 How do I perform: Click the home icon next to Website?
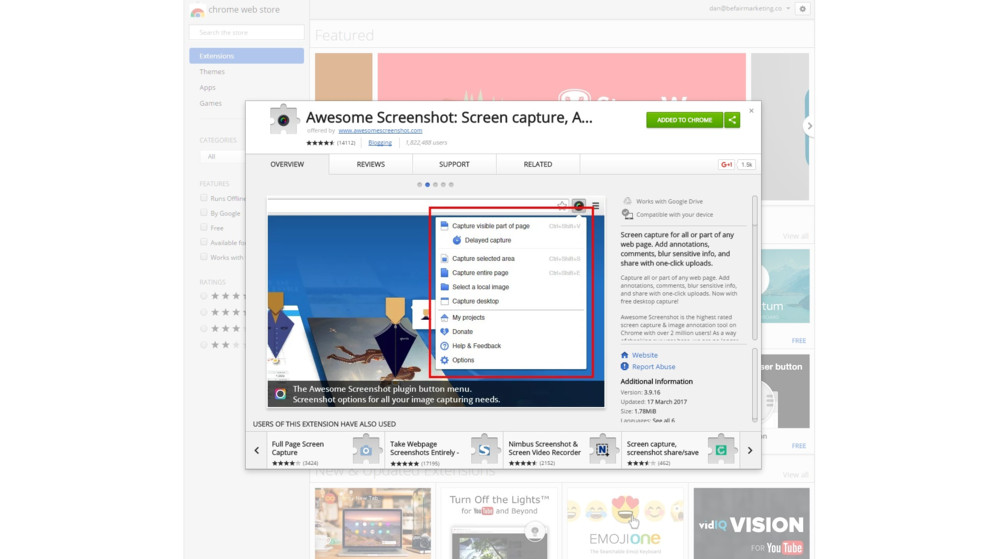click(624, 355)
